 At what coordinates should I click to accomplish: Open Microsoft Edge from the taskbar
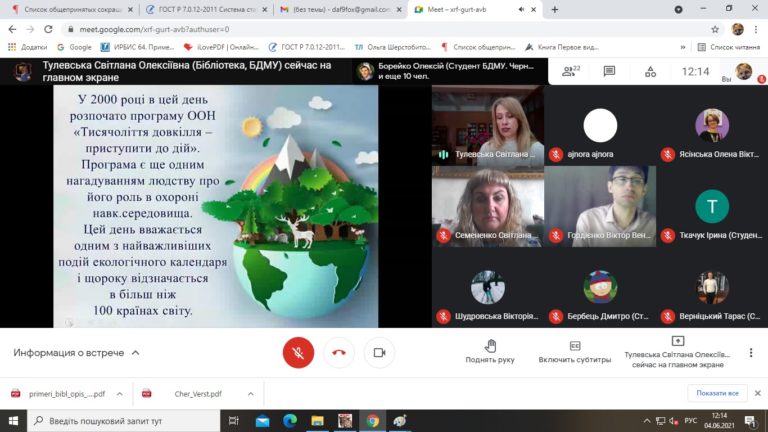pos(290,421)
